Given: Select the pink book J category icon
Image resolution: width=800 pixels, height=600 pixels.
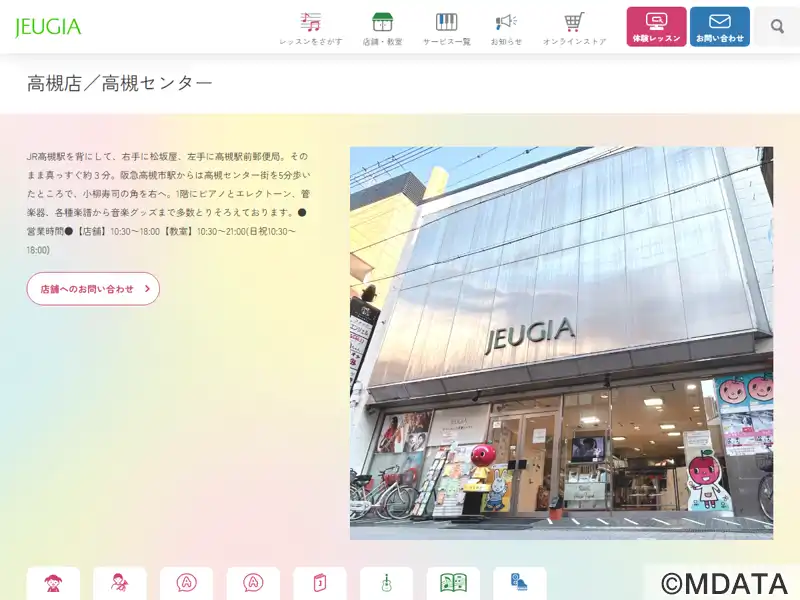Looking at the screenshot, I should (319, 583).
